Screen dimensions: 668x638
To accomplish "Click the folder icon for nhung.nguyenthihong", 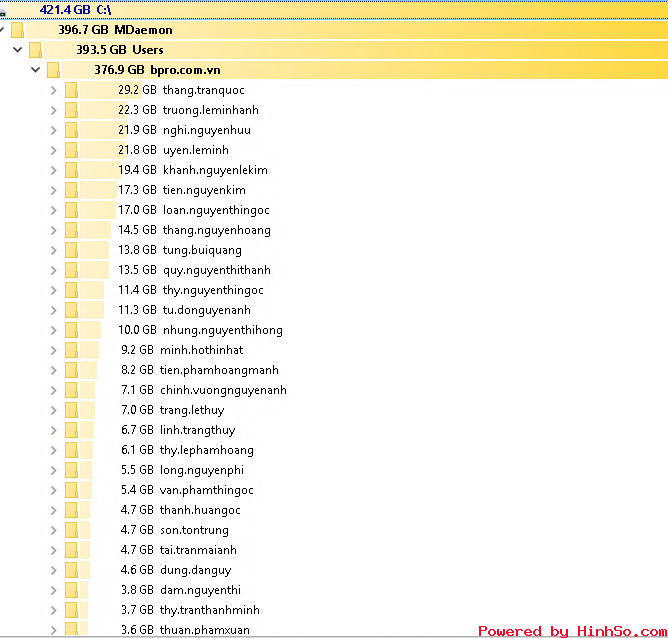I will 71,330.
